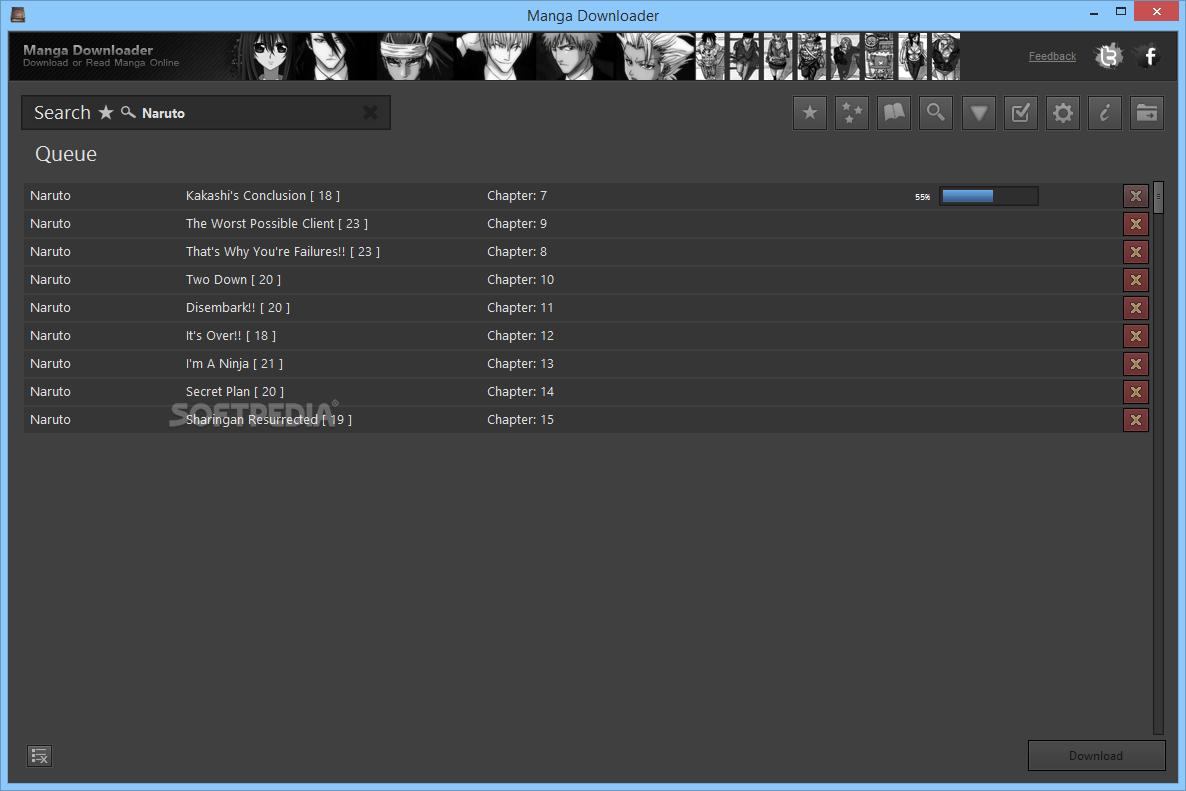Remove That's Why You're Failures!! from queue
The image size is (1186, 791).
[x=1135, y=252]
